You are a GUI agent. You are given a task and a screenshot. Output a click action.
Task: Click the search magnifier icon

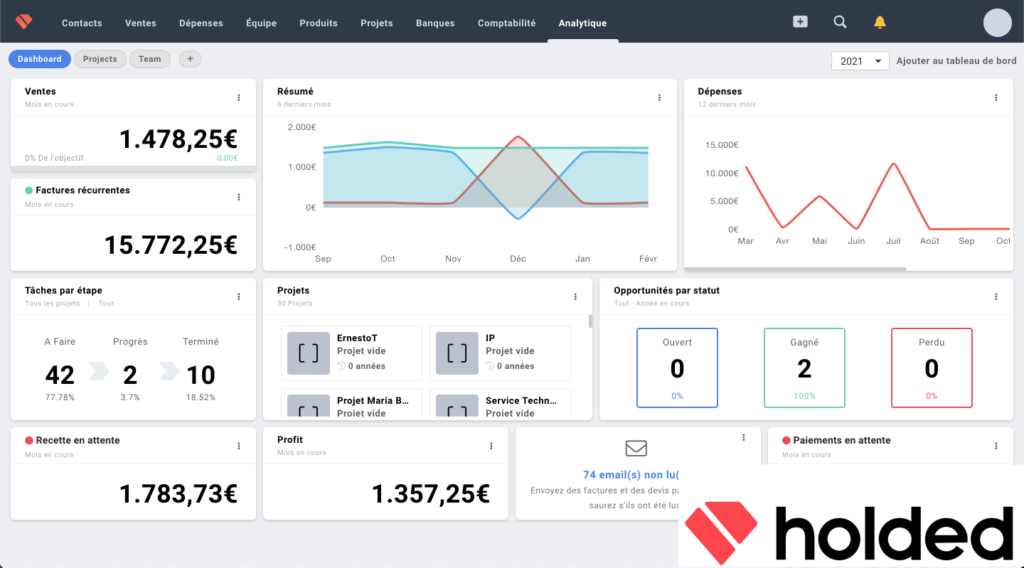(840, 22)
